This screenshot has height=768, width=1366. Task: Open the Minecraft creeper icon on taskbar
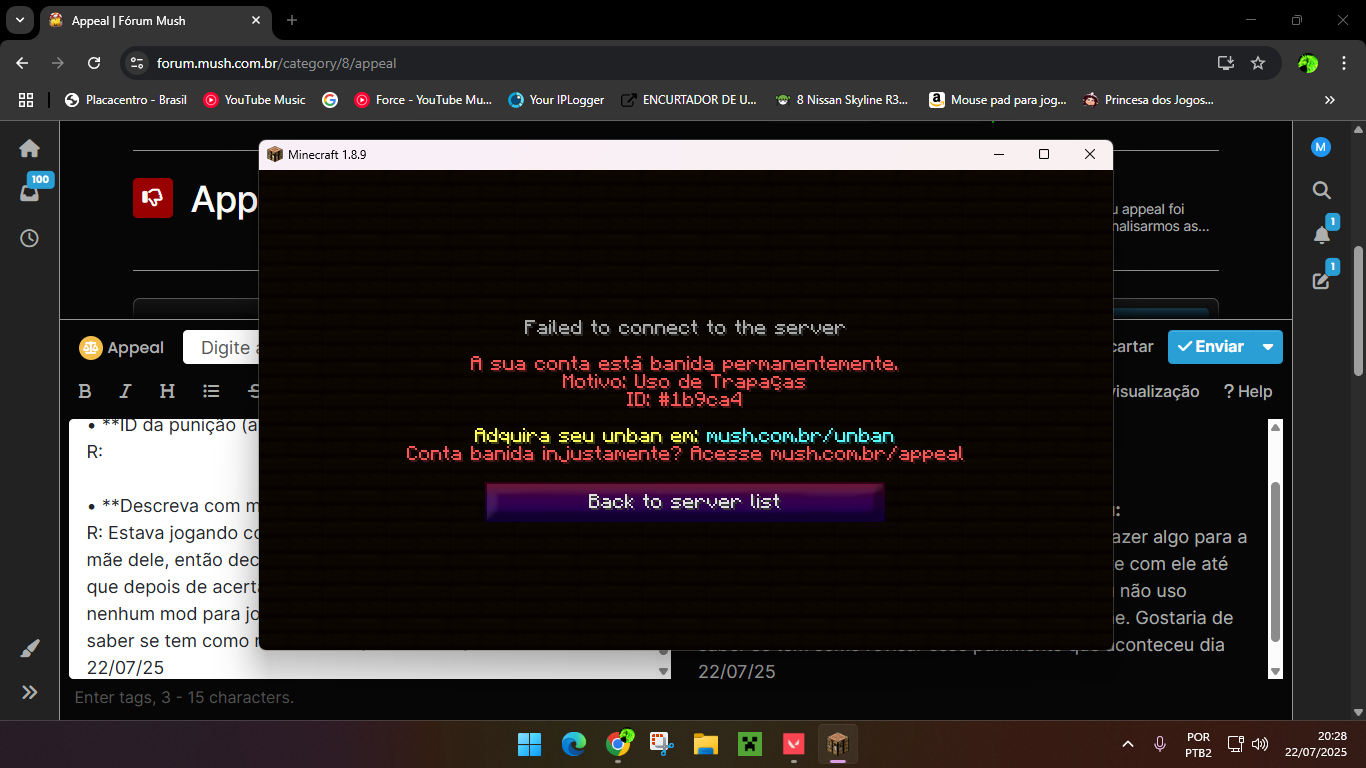click(749, 744)
